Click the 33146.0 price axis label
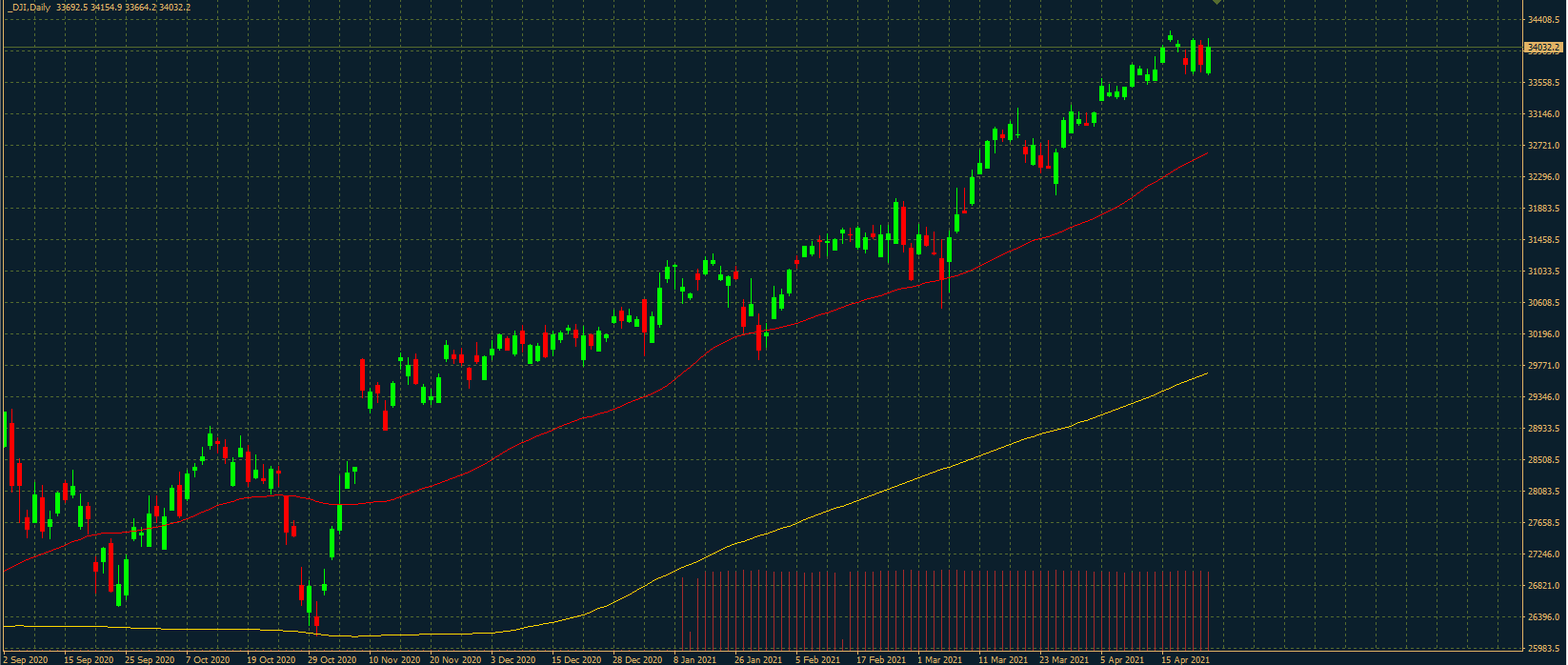The height and width of the screenshot is (665, 1568). 1544,114
